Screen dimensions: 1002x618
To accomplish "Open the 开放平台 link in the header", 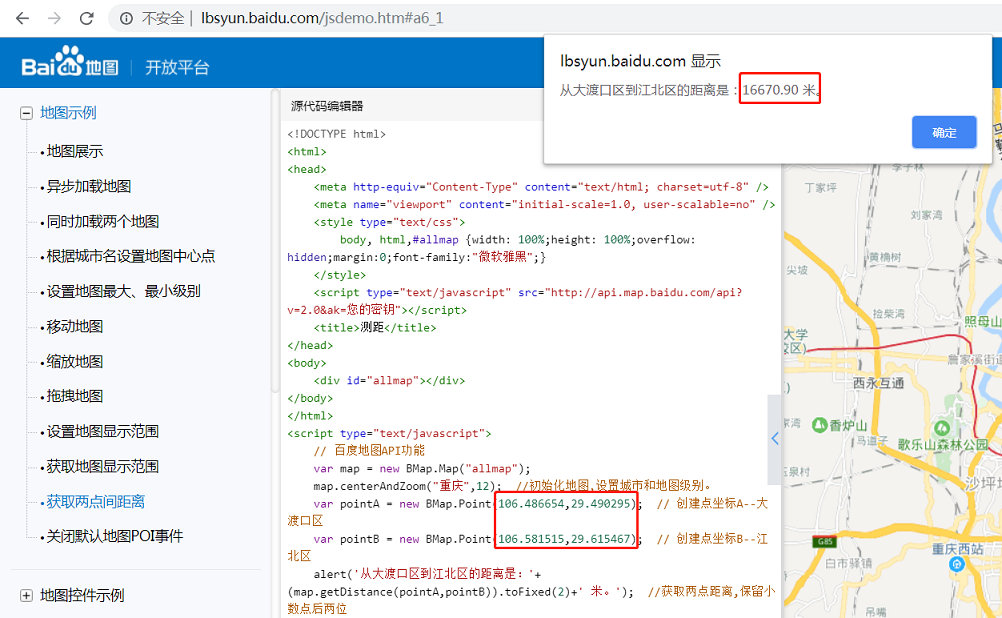I will 177,68.
